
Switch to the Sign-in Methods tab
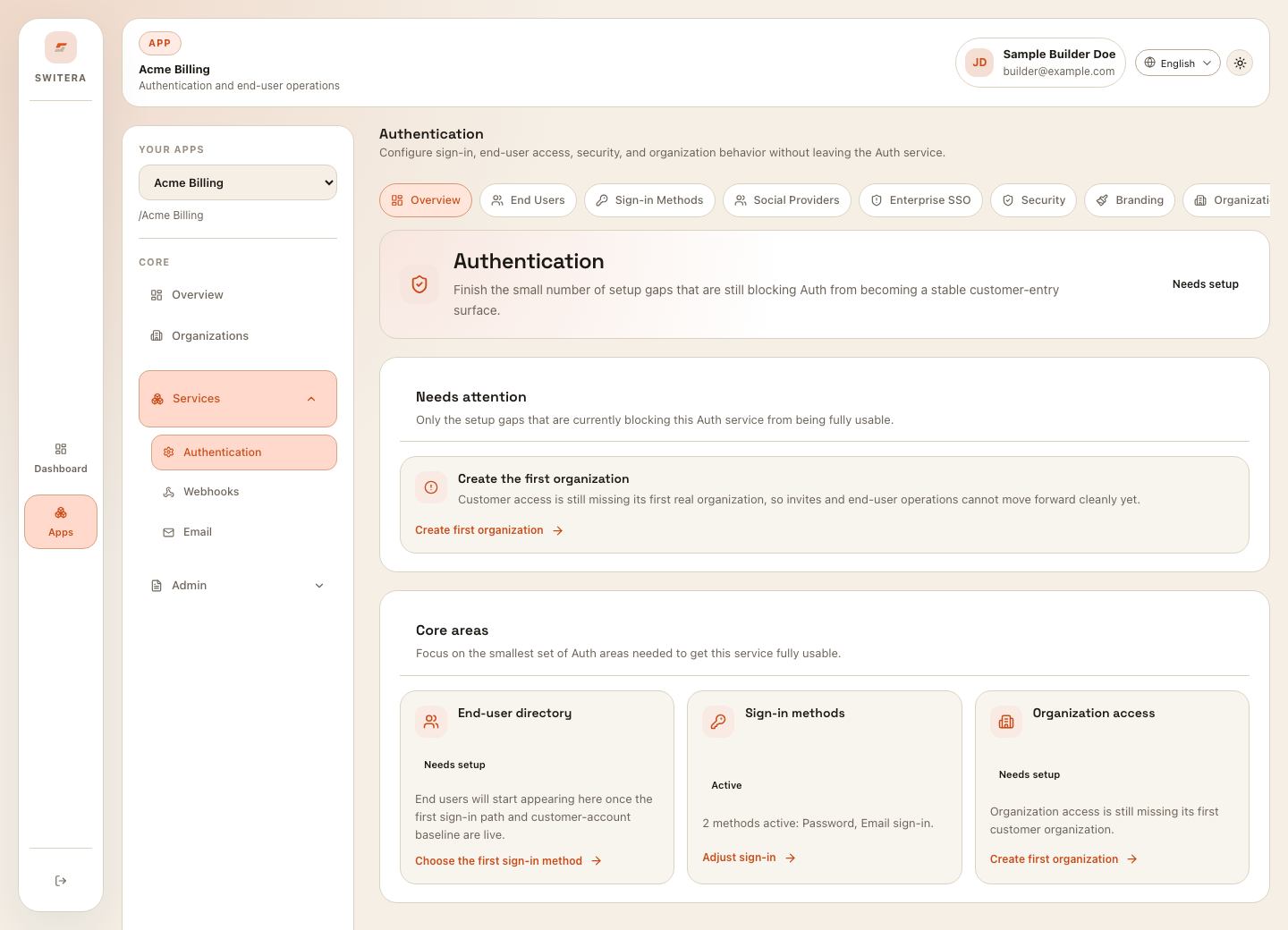(x=649, y=200)
